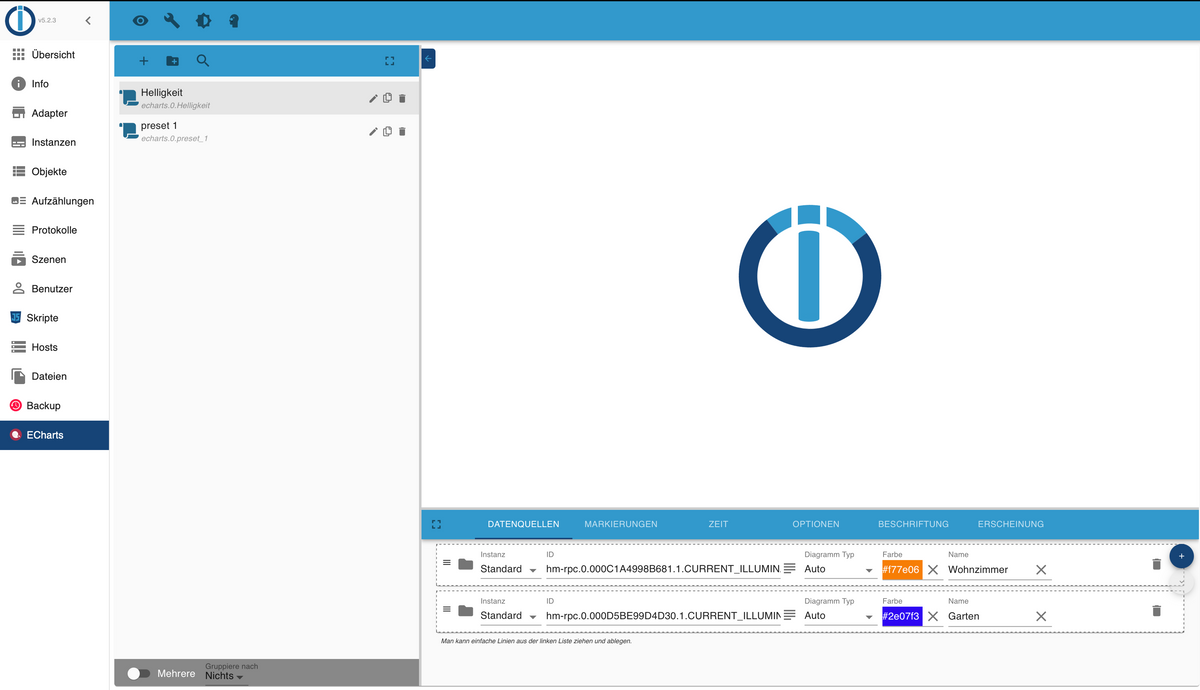Switch to the Markierungen tab
The width and height of the screenshot is (1200, 690).
pyautogui.click(x=621, y=524)
